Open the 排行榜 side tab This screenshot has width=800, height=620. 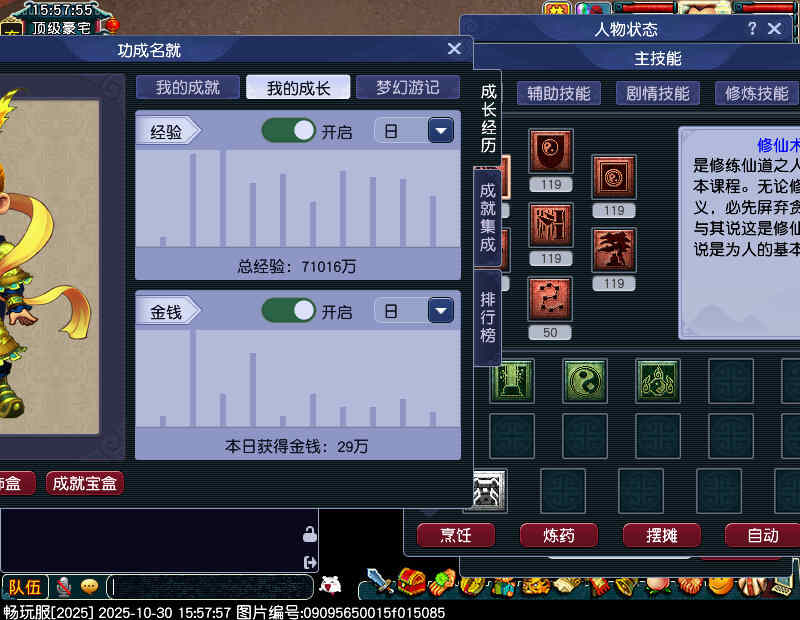tap(488, 317)
